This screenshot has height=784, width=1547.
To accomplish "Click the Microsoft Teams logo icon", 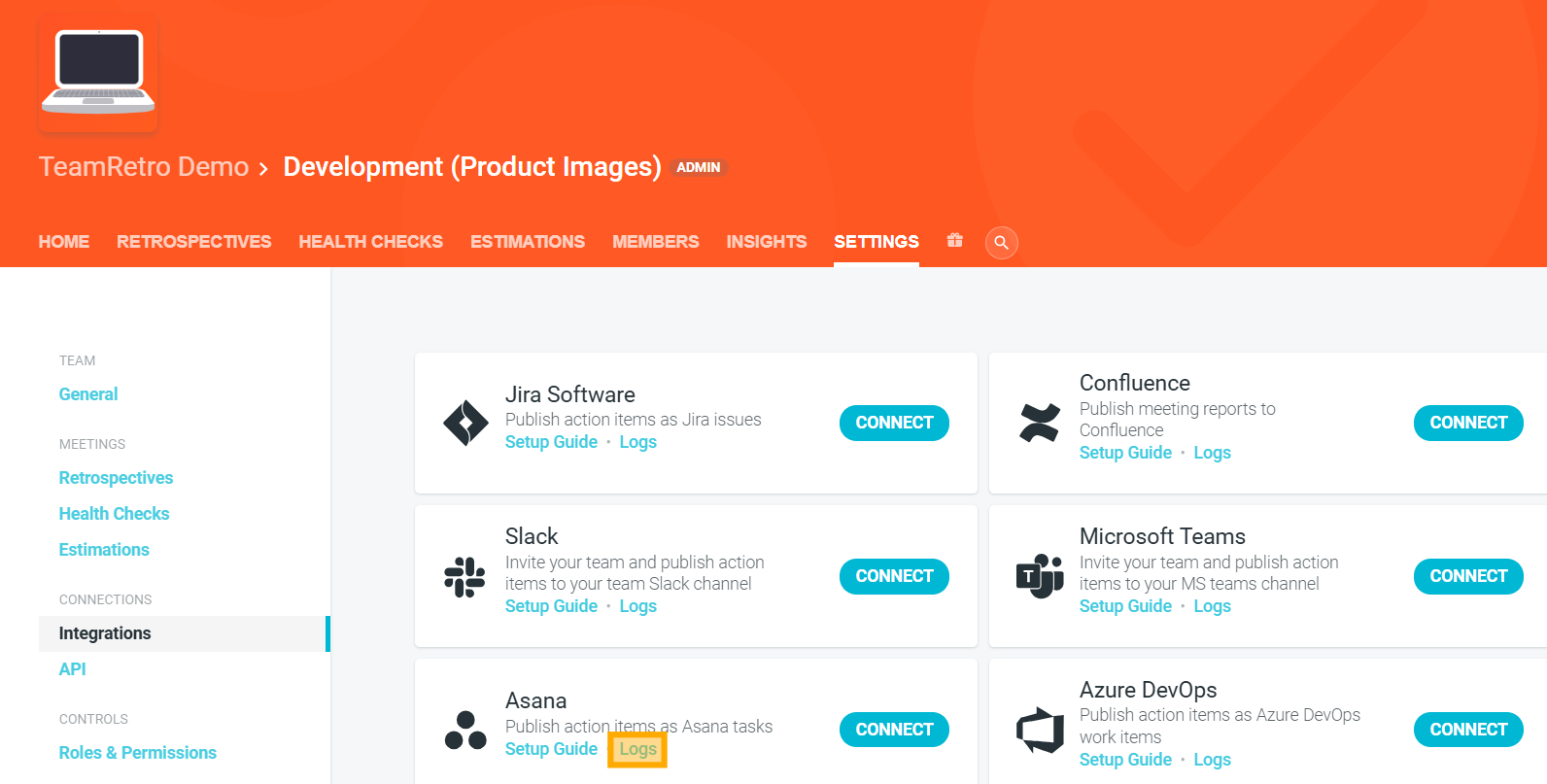I will point(1040,576).
